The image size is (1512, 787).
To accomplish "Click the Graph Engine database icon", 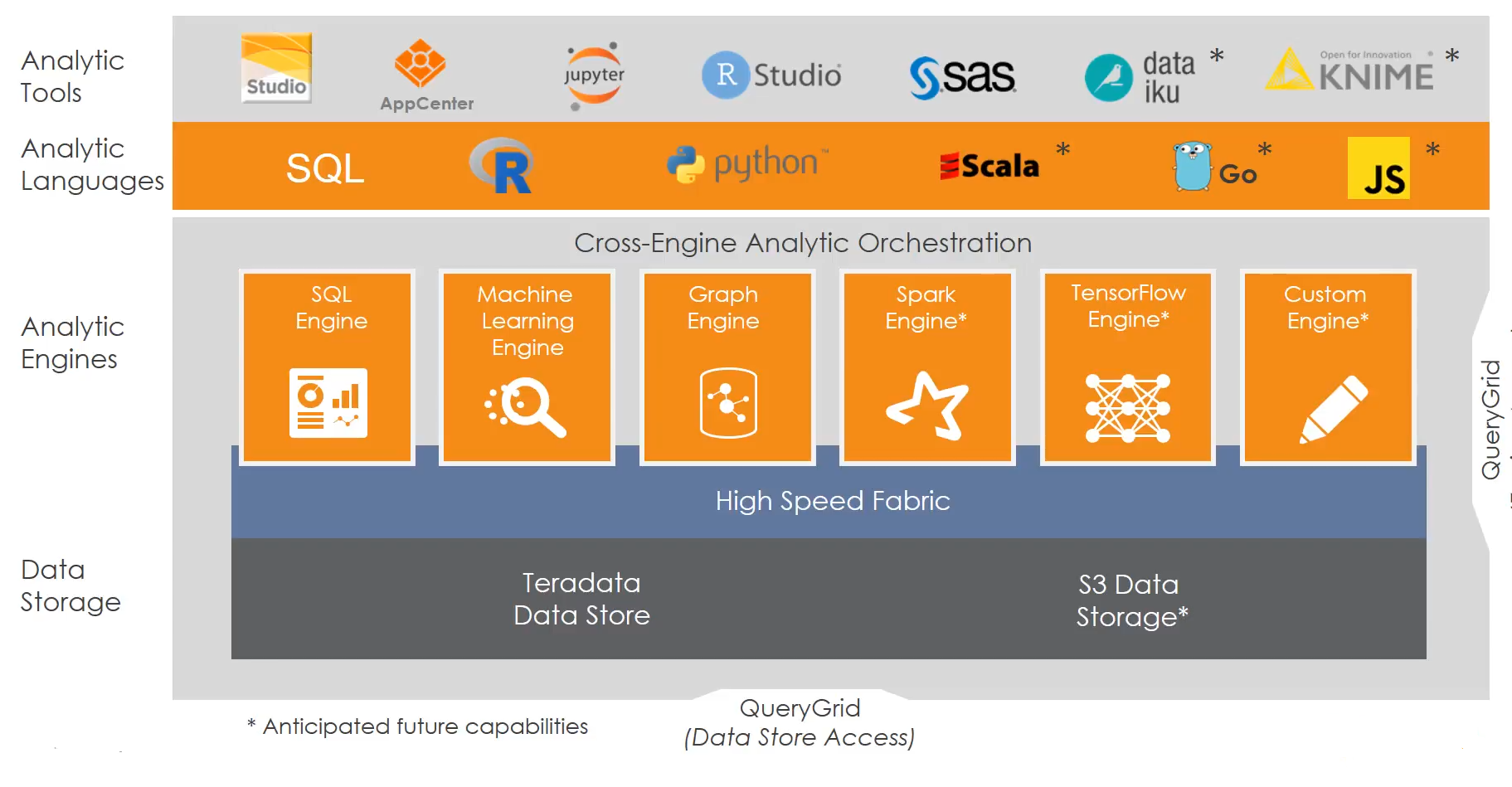I will (728, 403).
